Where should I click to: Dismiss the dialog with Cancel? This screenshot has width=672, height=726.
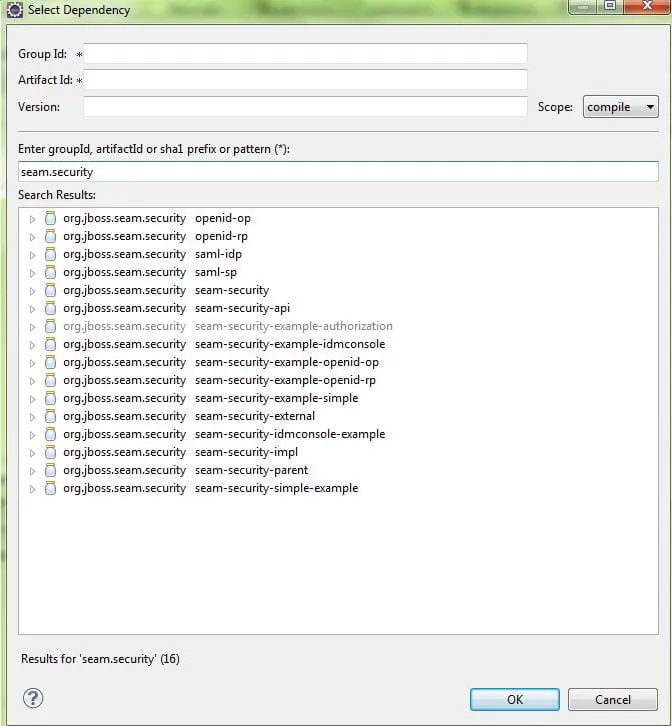coord(613,699)
